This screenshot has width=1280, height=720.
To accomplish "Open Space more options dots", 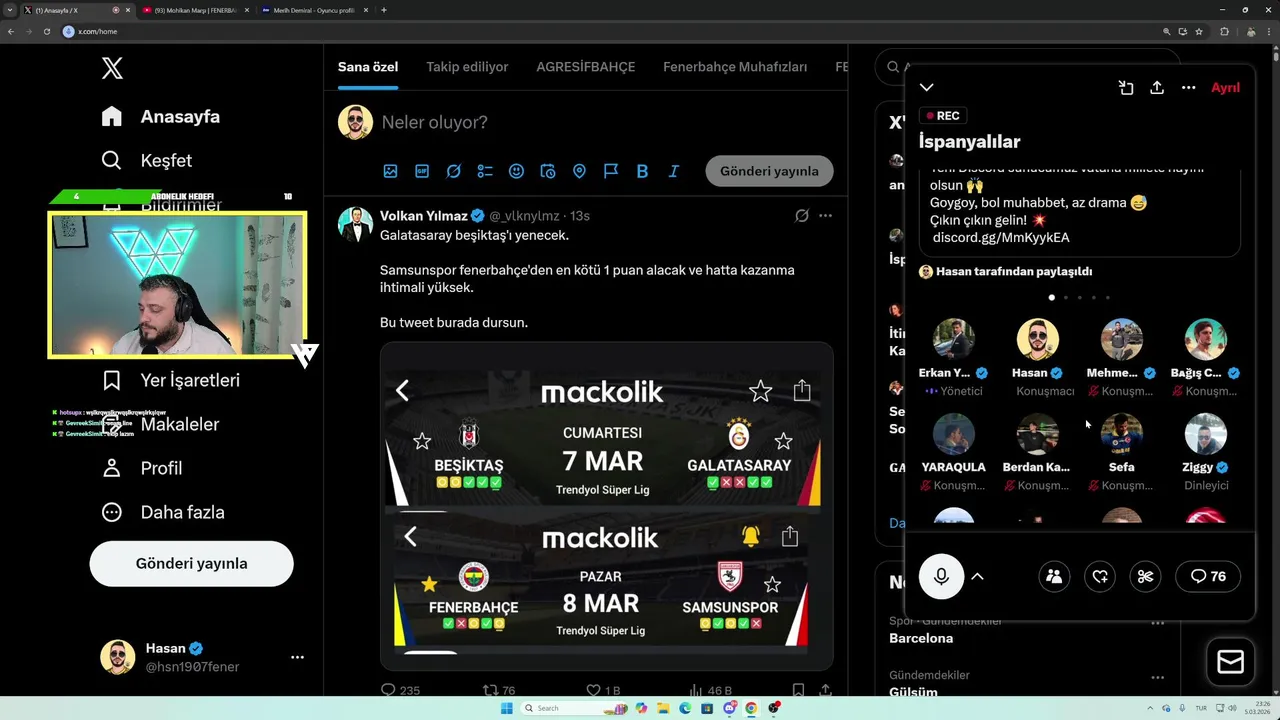I will pos(1189,88).
